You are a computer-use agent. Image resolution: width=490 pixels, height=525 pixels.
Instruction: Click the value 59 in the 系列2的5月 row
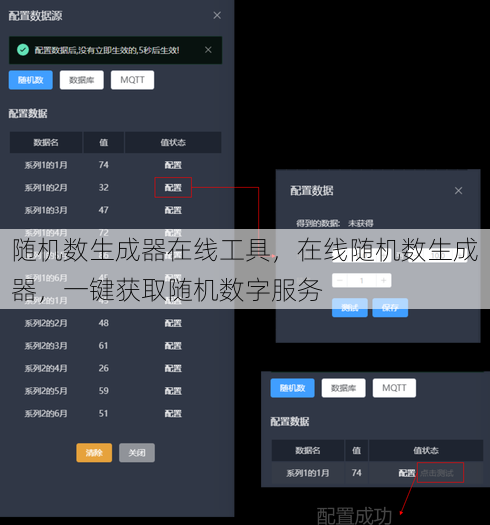[x=104, y=391]
